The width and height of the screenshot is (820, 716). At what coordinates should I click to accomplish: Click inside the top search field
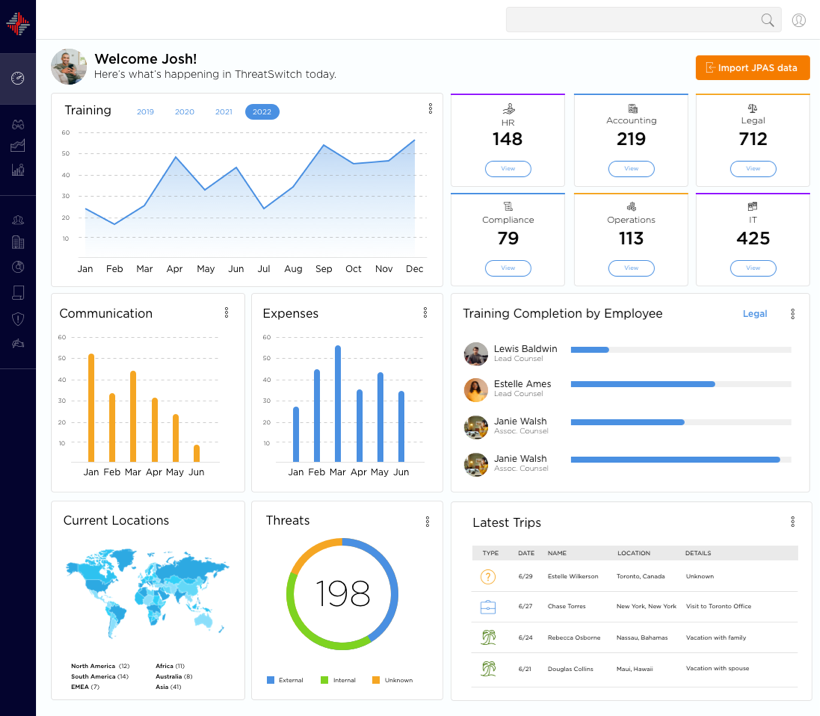tap(630, 20)
